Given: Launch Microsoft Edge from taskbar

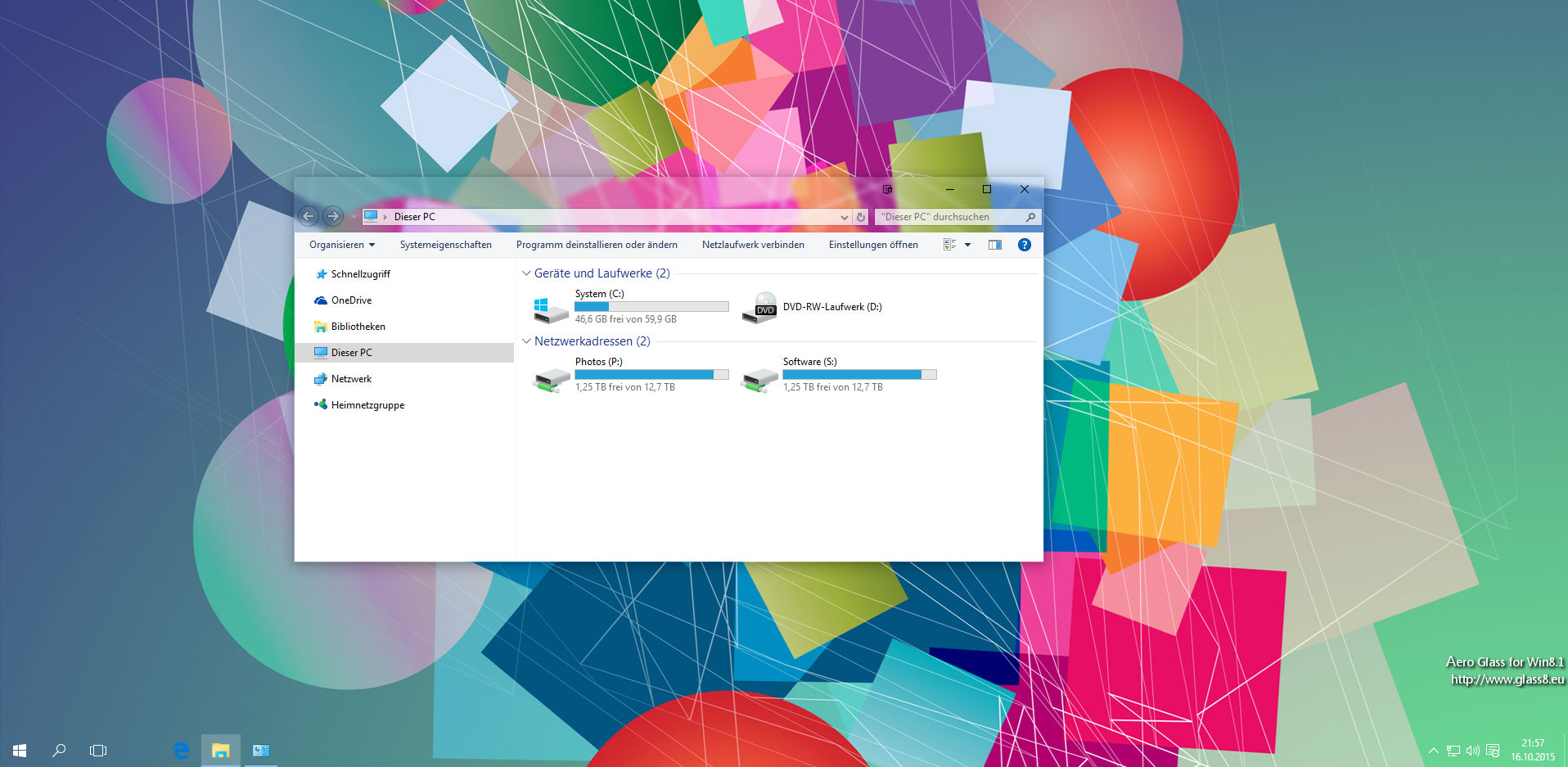Looking at the screenshot, I should coord(181,751).
